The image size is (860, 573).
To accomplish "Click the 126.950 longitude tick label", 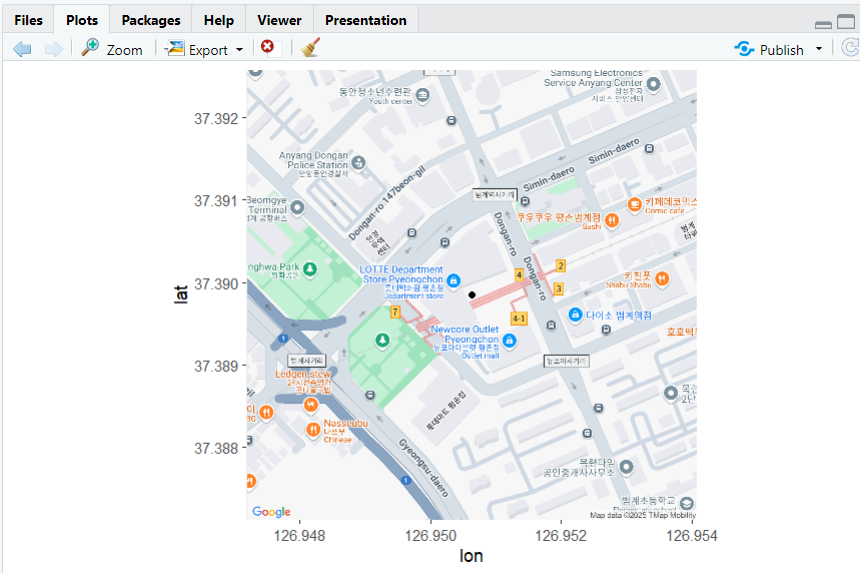I will pos(431,536).
